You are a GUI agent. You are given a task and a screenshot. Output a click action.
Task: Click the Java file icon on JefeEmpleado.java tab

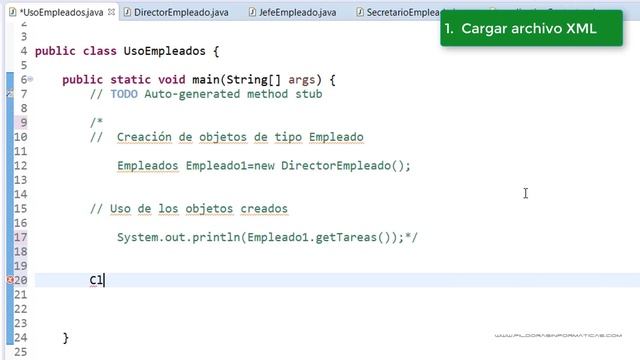(x=252, y=12)
